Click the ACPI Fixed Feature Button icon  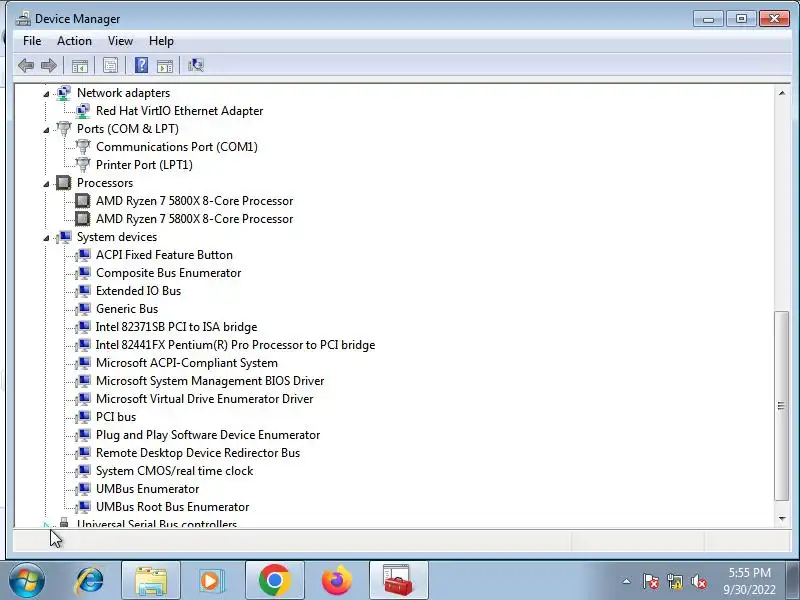click(83, 255)
